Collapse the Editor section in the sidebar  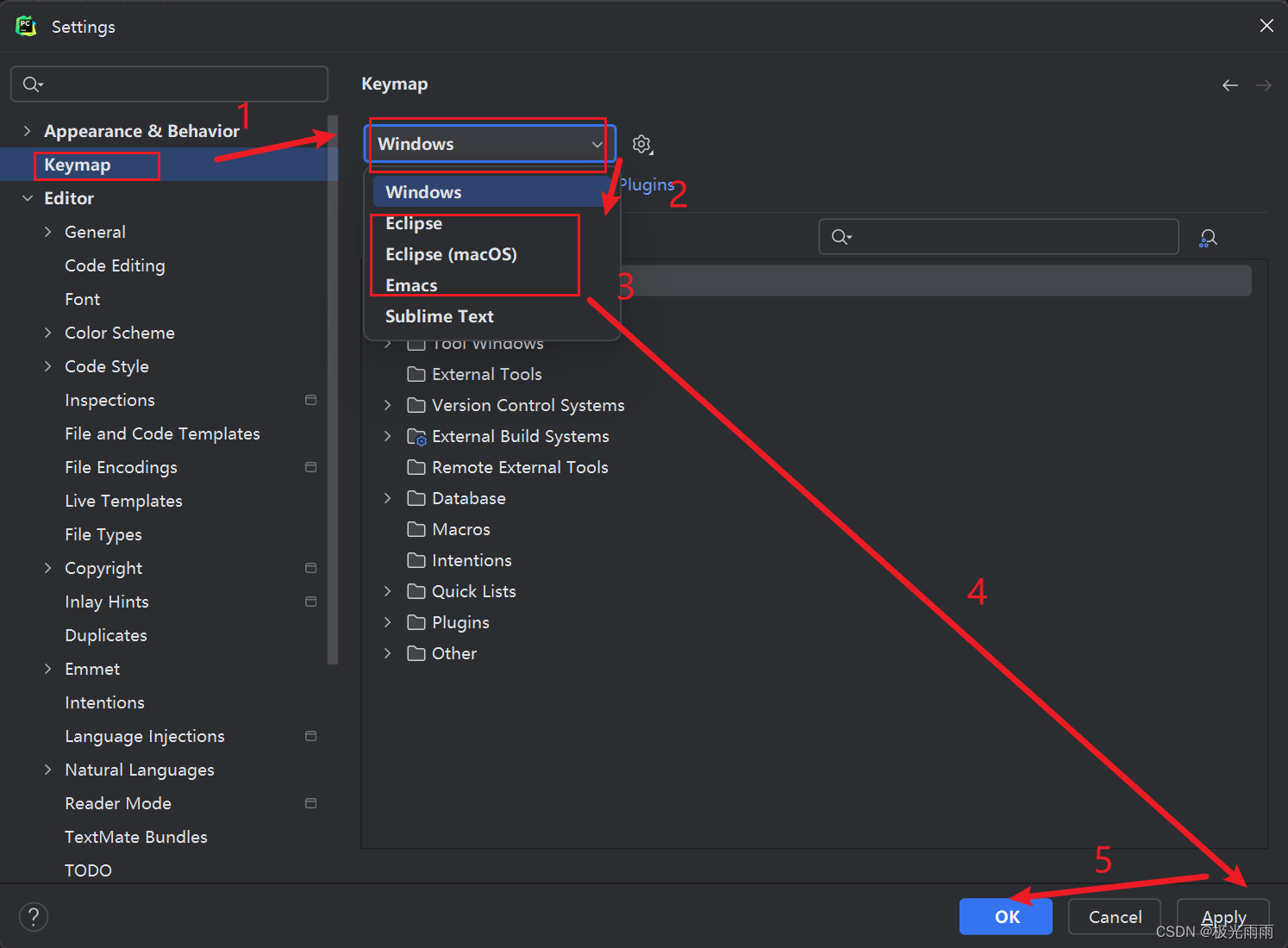point(27,197)
